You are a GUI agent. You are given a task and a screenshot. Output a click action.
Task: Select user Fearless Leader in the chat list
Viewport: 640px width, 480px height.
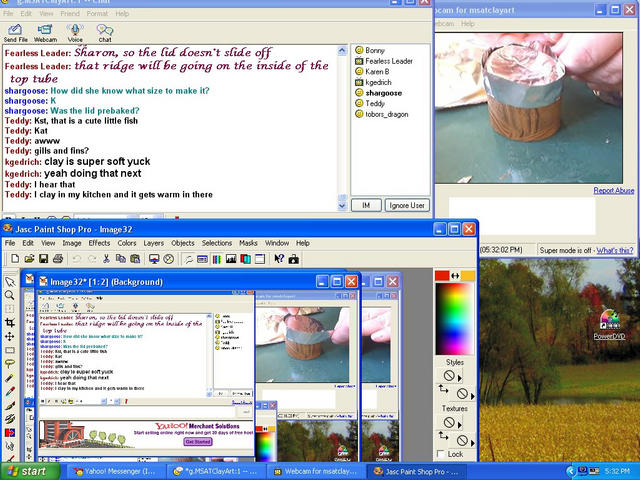click(384, 61)
